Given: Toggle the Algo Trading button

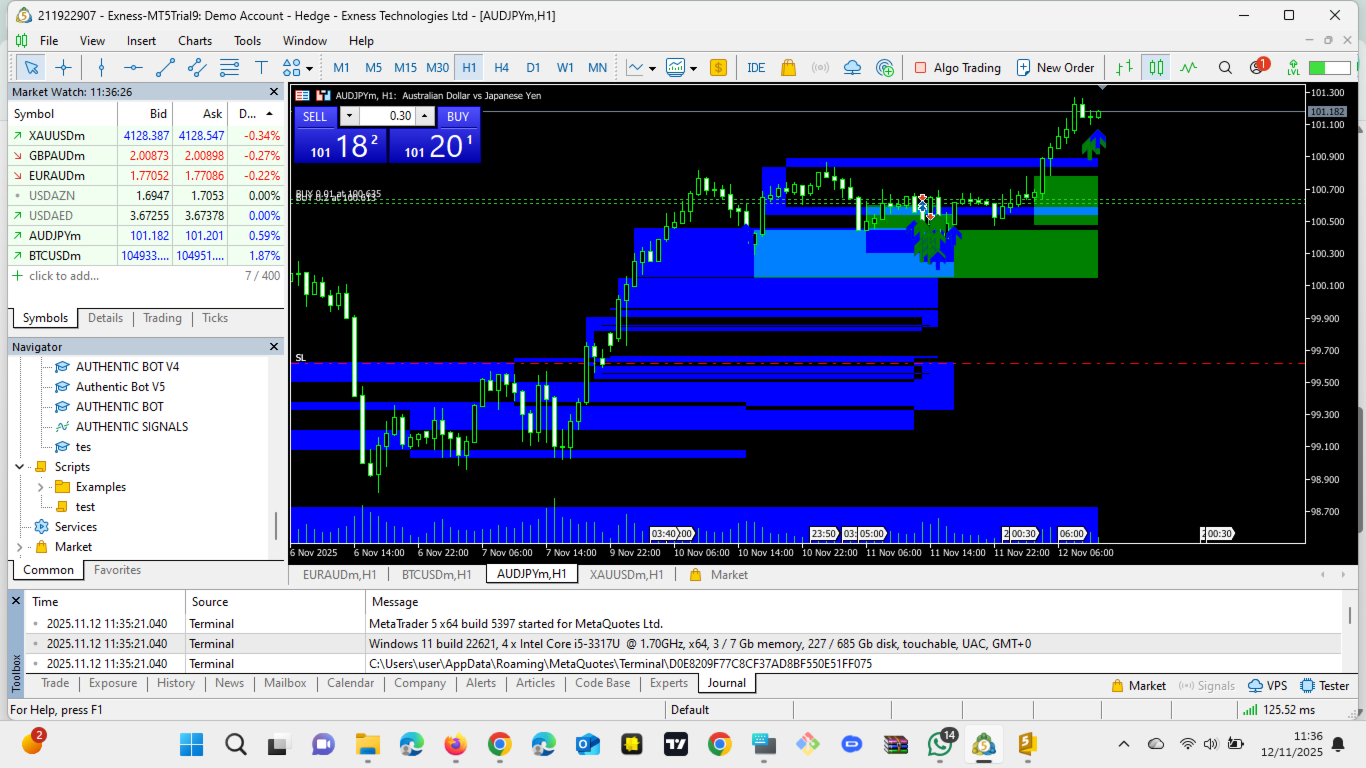Looking at the screenshot, I should click(957, 67).
